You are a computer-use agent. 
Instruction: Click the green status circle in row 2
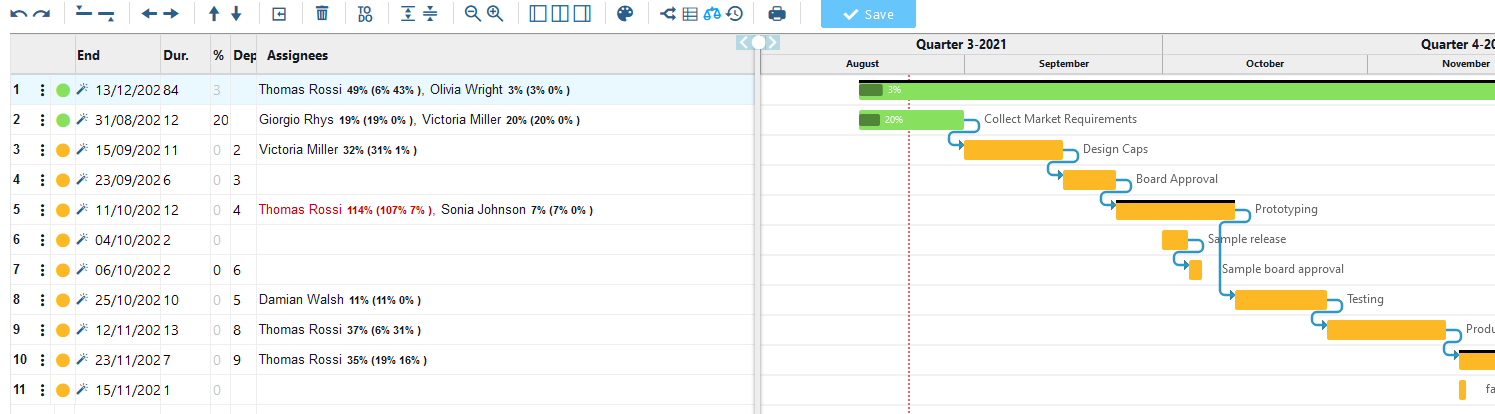[x=63, y=120]
